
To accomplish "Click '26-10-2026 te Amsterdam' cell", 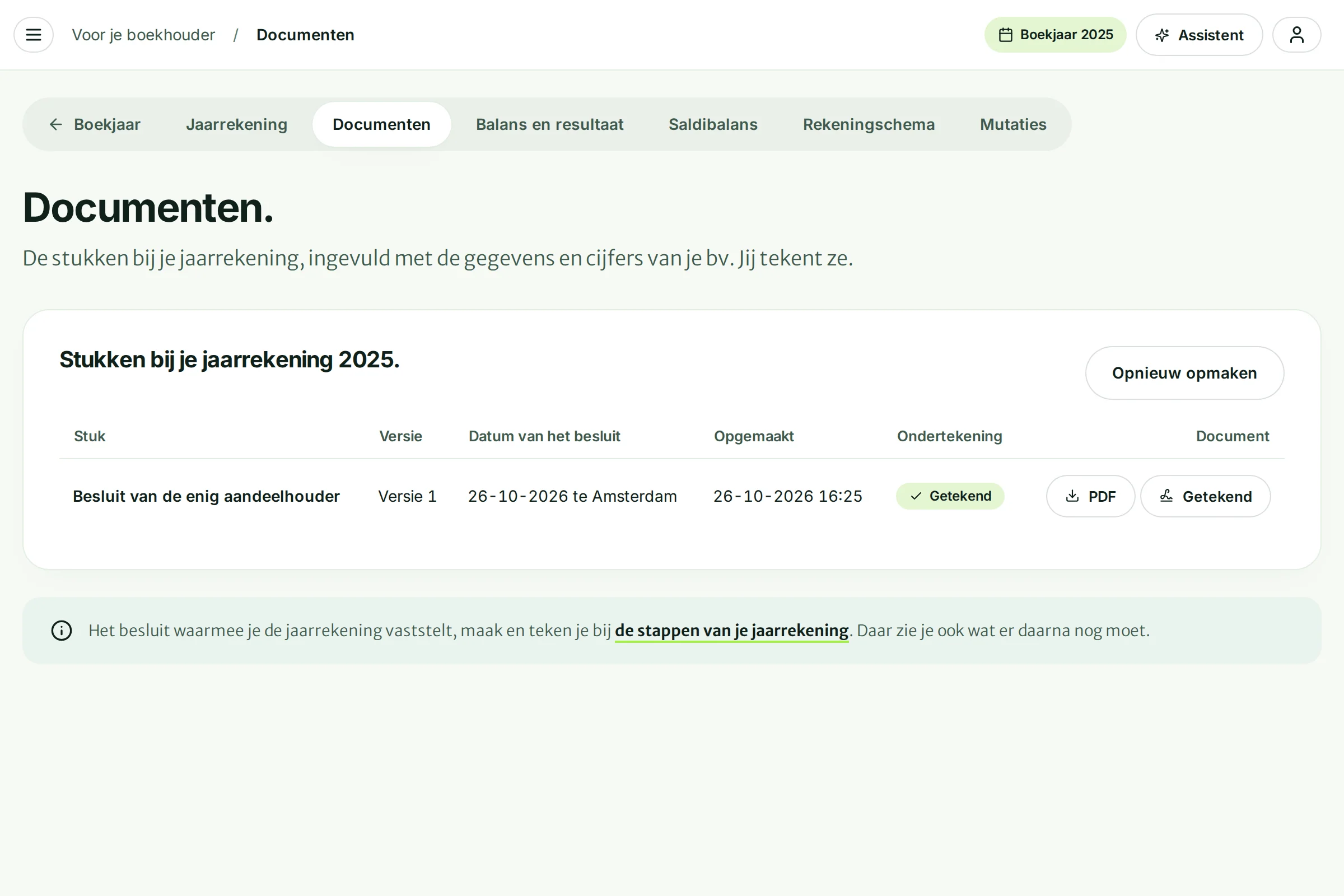I will (572, 497).
